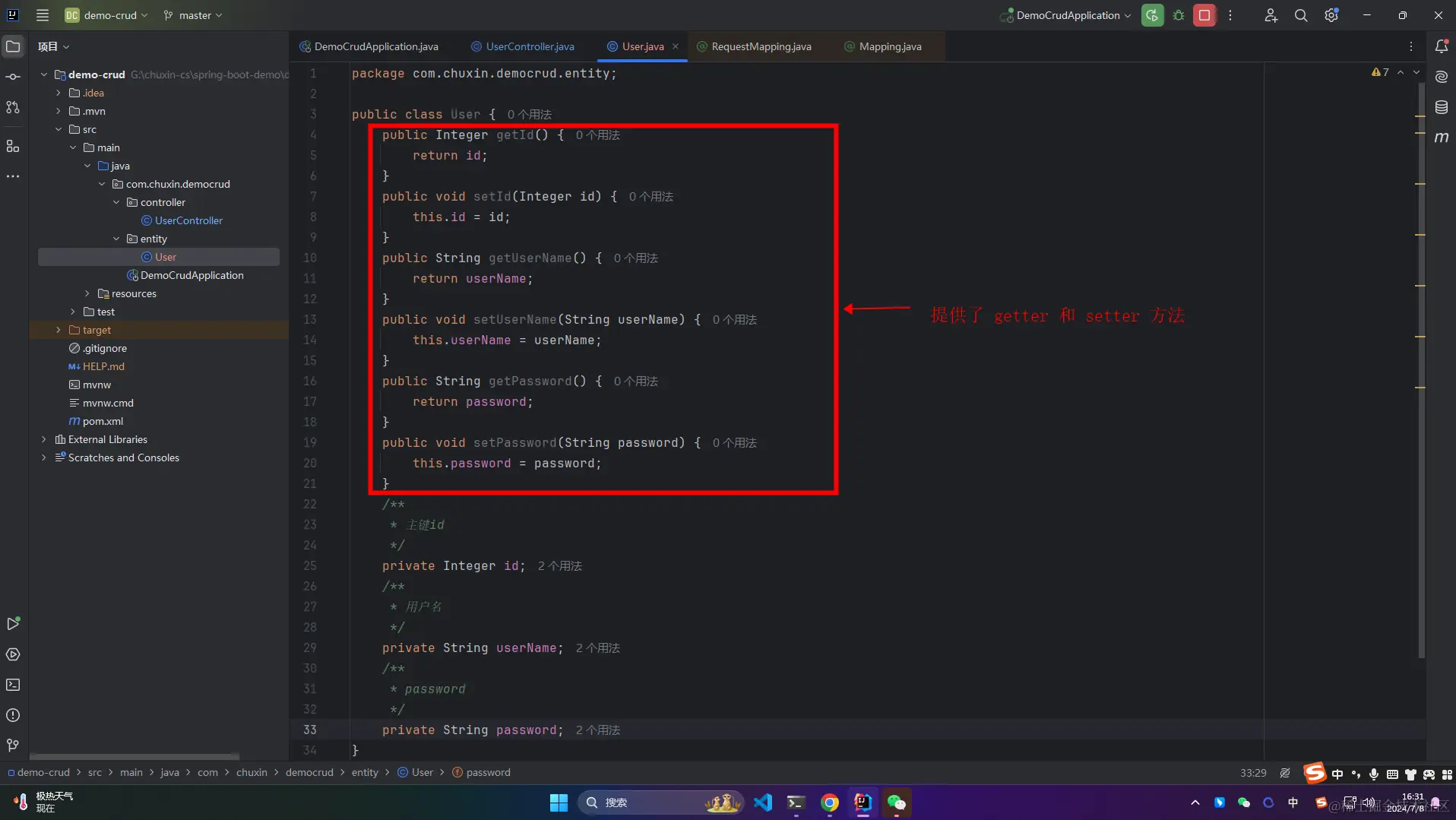Expand the target folder
This screenshot has height=820, width=1456.
[x=59, y=330]
